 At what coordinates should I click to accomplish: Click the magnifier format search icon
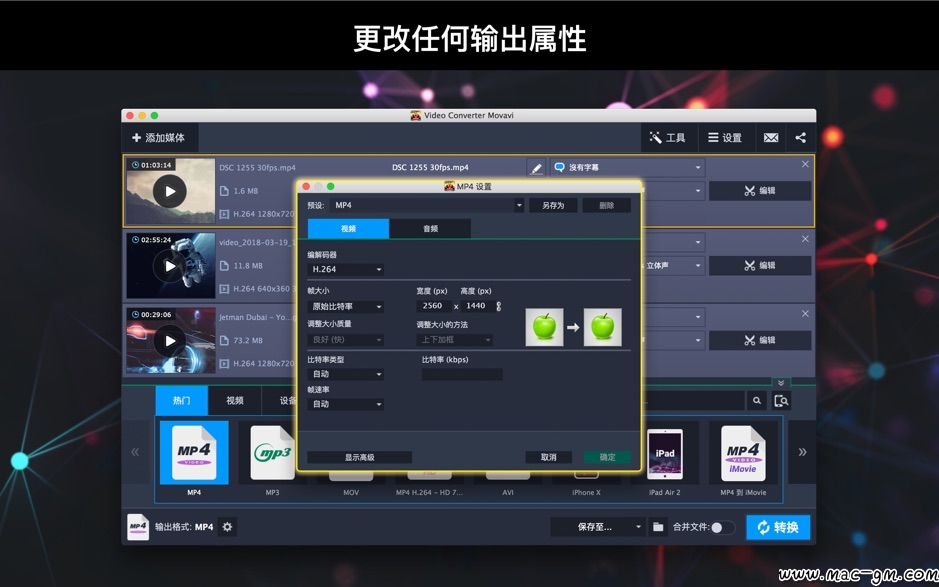(x=757, y=401)
